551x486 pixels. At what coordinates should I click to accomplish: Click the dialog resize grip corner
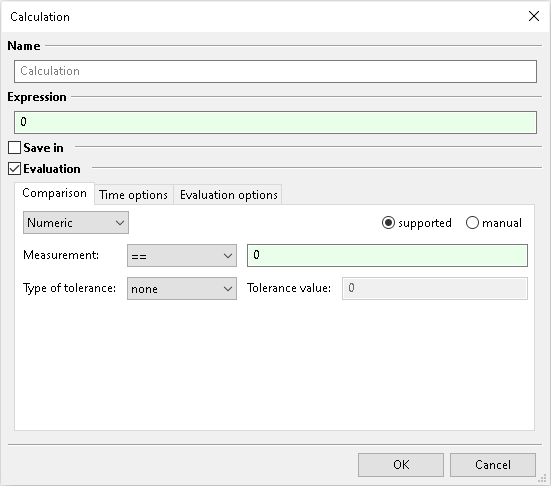click(x=543, y=479)
